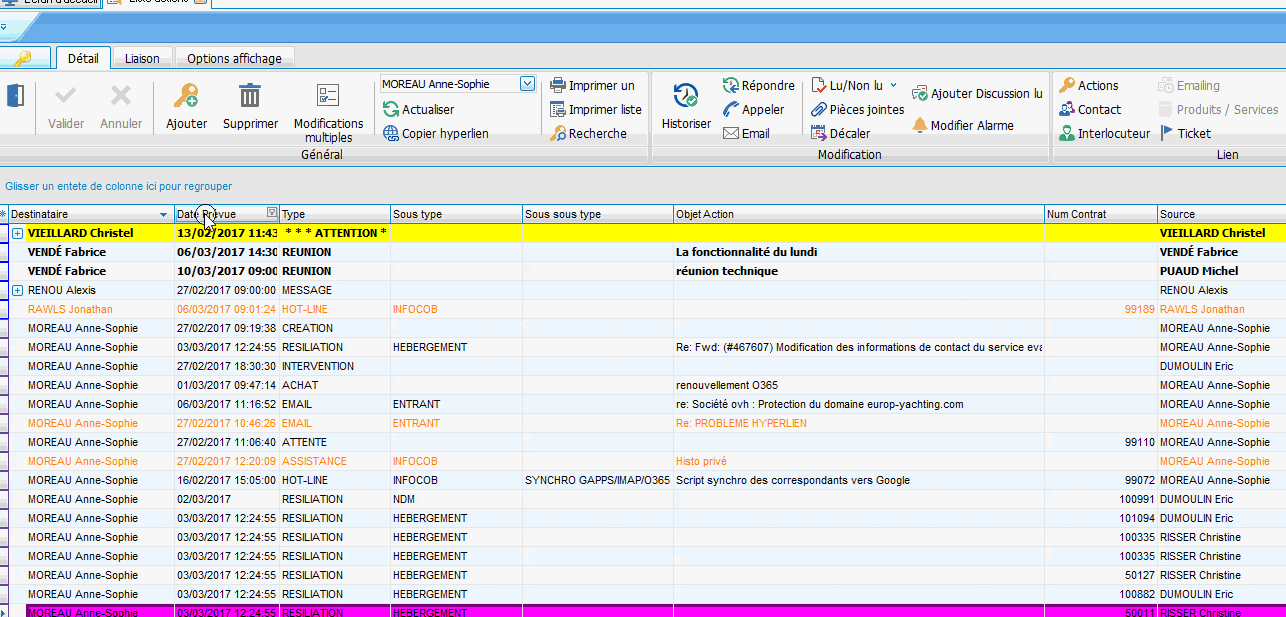Click the Répondre button

(x=758, y=86)
